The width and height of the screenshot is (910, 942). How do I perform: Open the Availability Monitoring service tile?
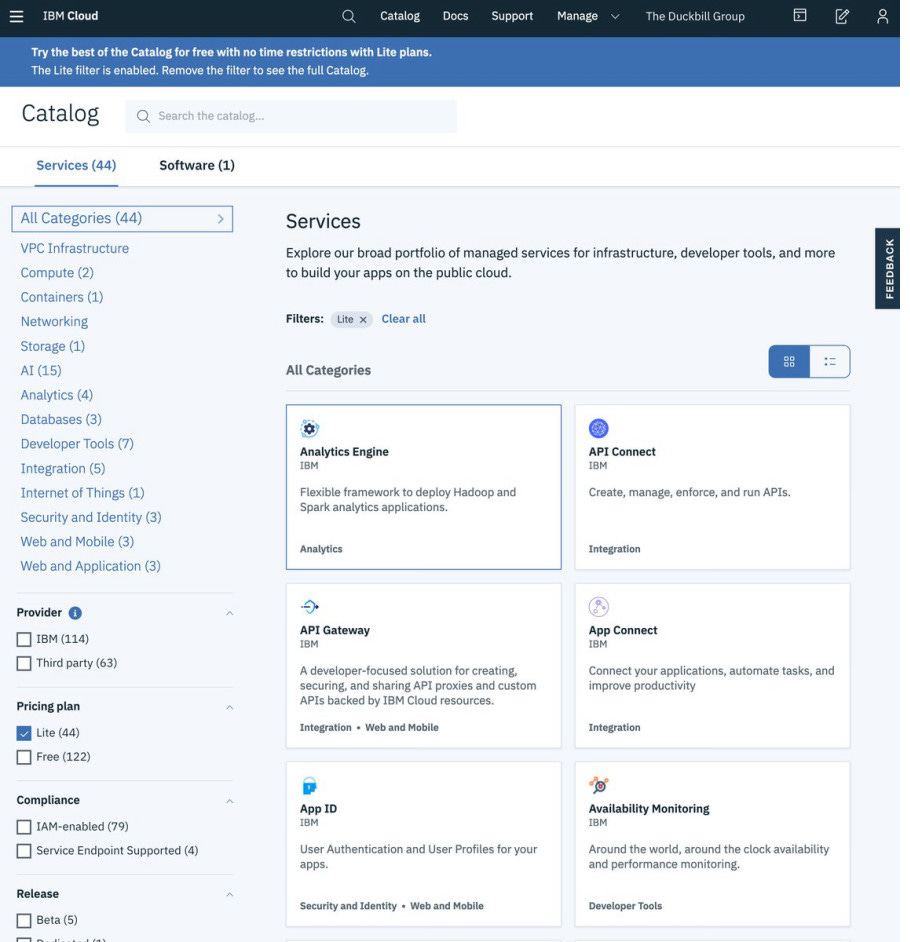[x=712, y=844]
